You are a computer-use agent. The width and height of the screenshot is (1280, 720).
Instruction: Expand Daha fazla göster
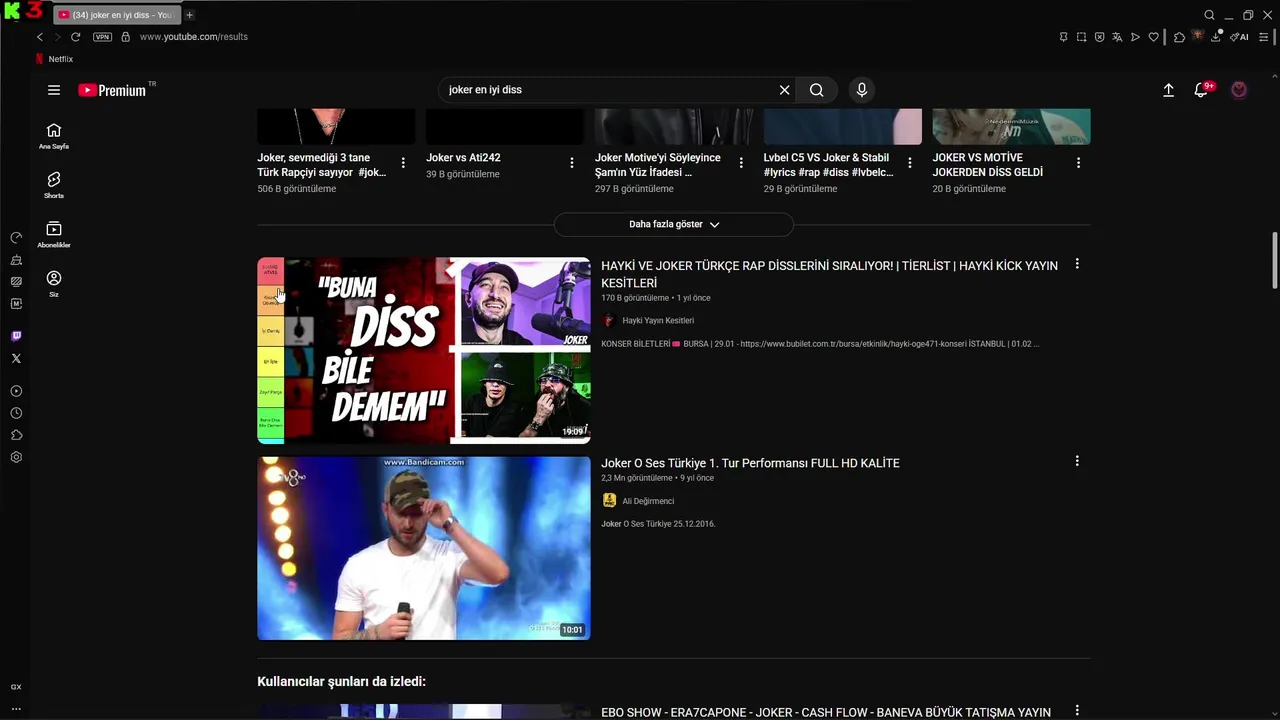674,224
